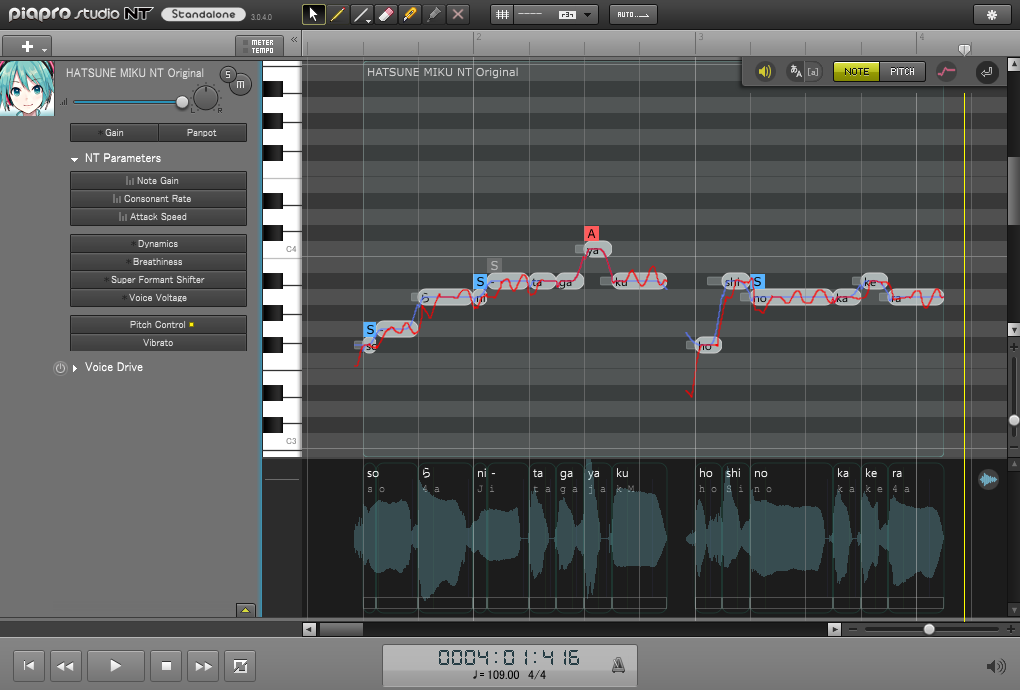
Task: Select Attack Speed parameter
Action: click(158, 217)
